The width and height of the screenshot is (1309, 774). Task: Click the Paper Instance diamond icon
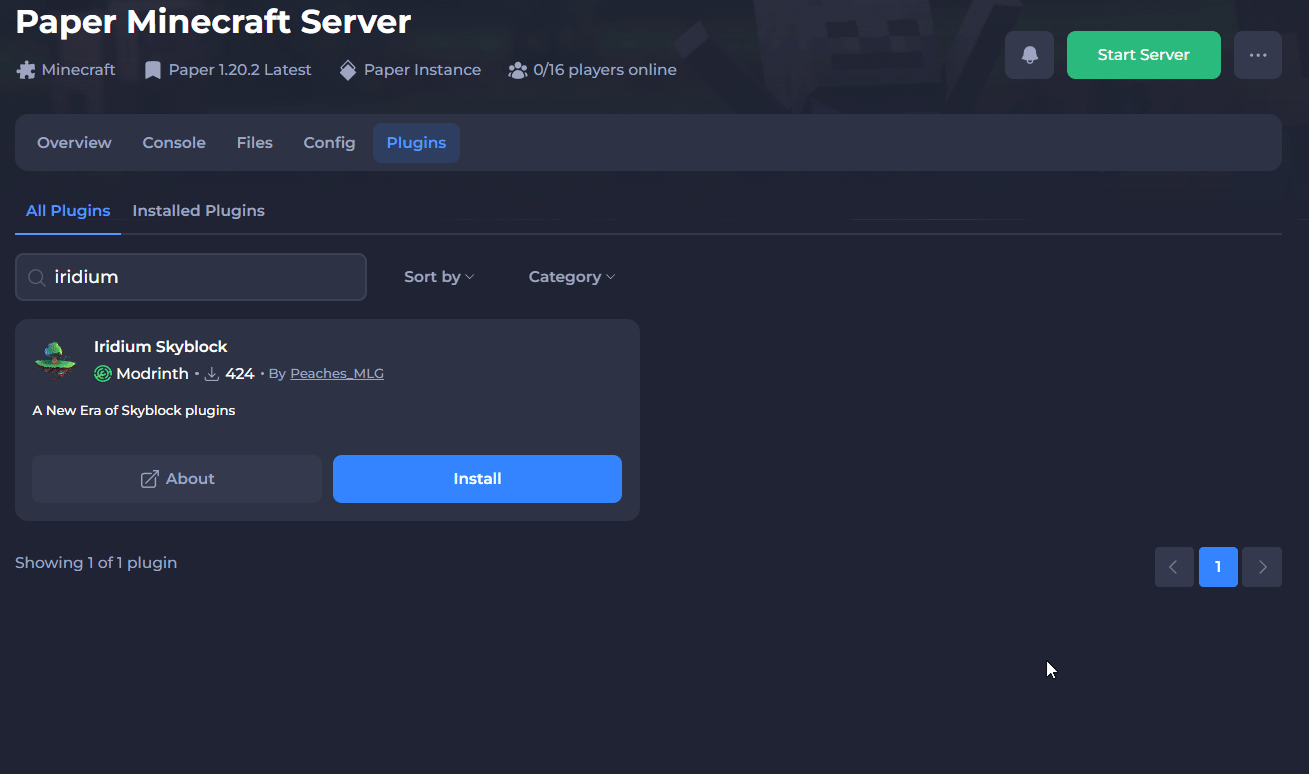click(x=348, y=70)
